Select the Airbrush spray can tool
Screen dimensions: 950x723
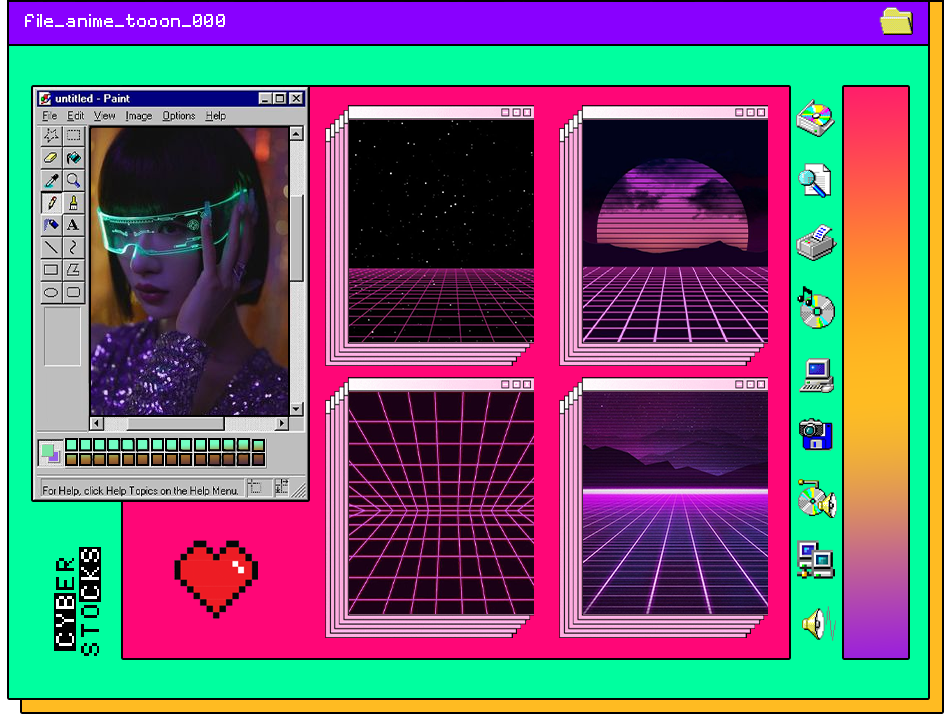point(51,225)
